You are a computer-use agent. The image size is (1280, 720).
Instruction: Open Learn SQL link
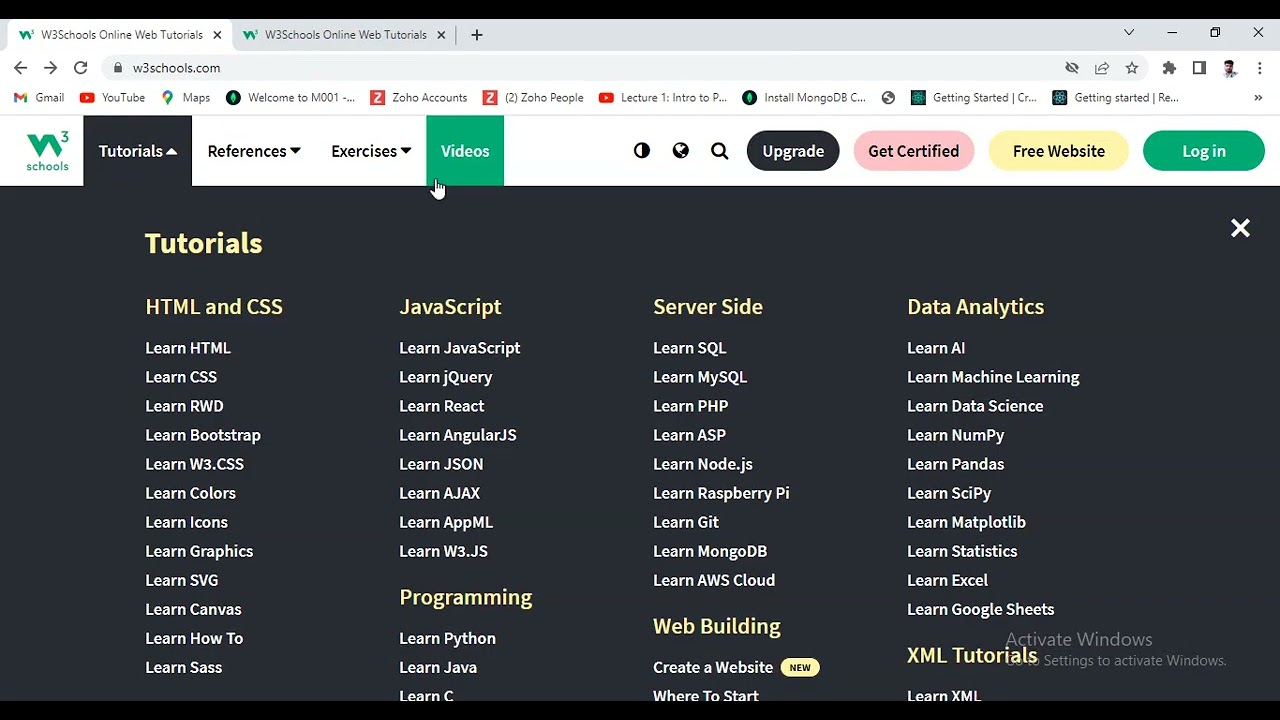(690, 348)
